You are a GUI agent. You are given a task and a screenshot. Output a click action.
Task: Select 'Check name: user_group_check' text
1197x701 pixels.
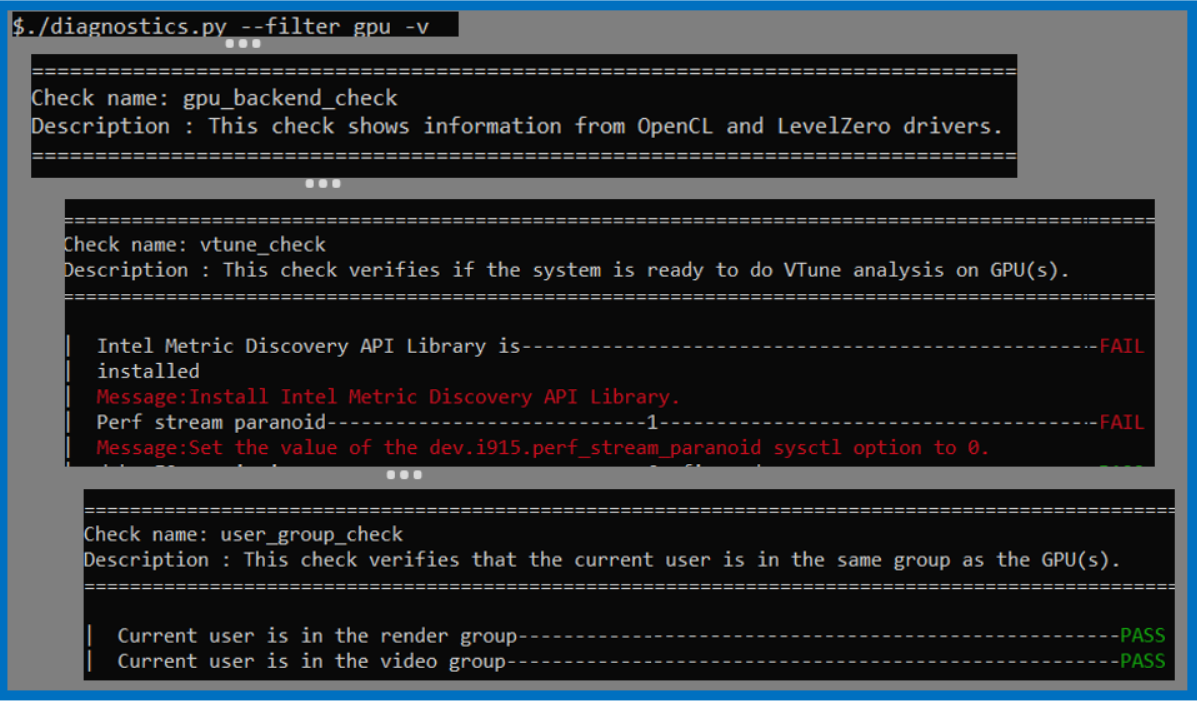(x=244, y=535)
